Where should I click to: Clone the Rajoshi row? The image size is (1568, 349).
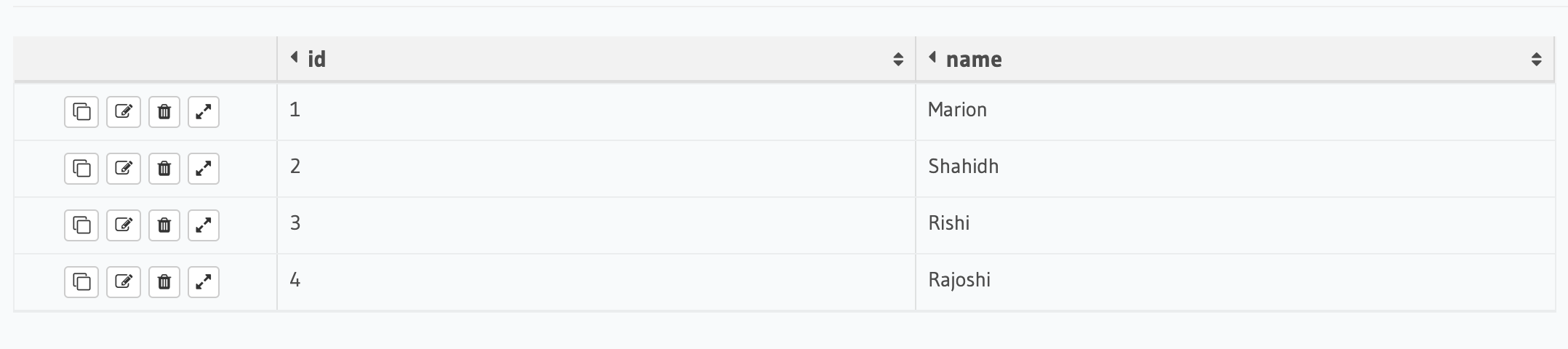81,282
